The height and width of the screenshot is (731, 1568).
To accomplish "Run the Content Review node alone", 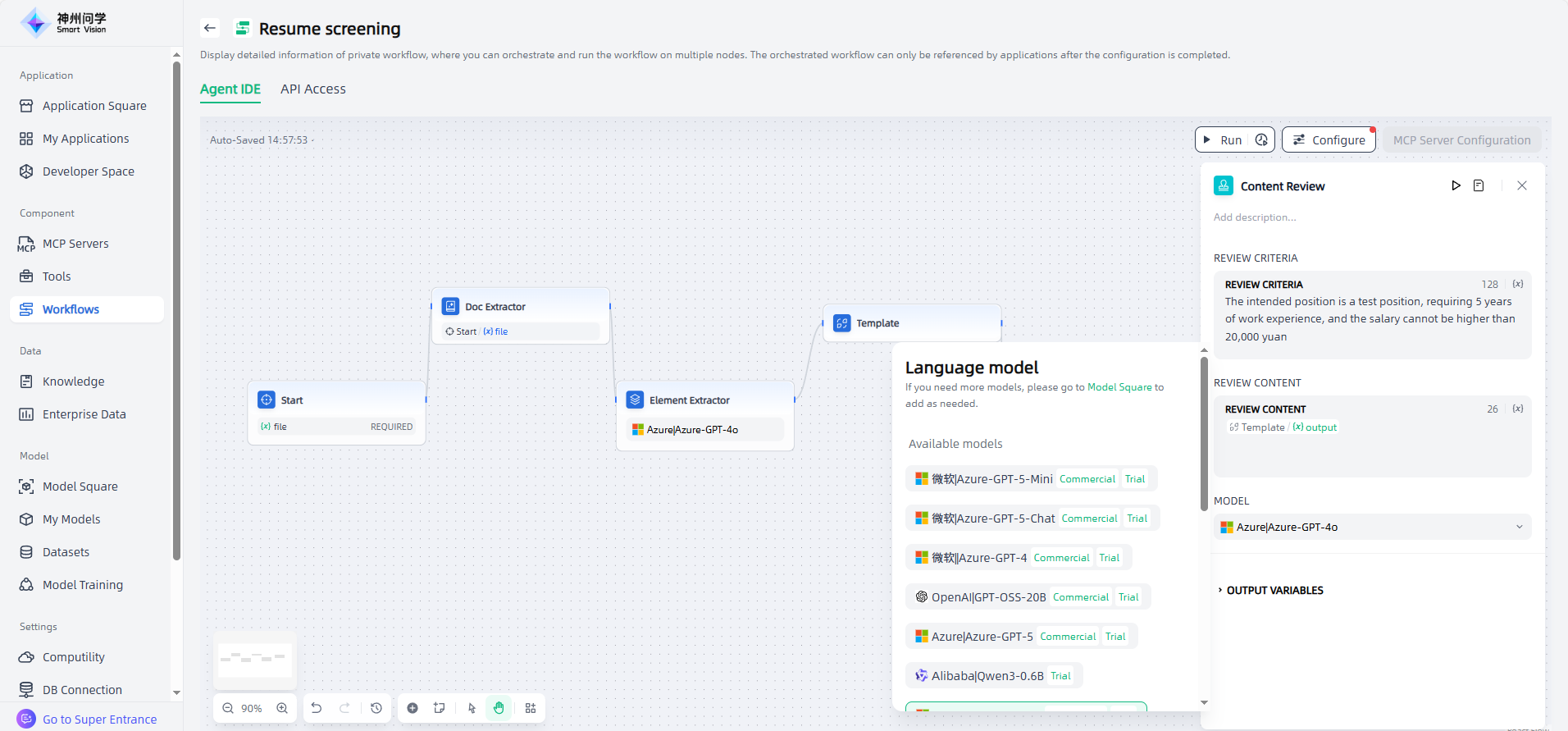I will tap(1456, 186).
